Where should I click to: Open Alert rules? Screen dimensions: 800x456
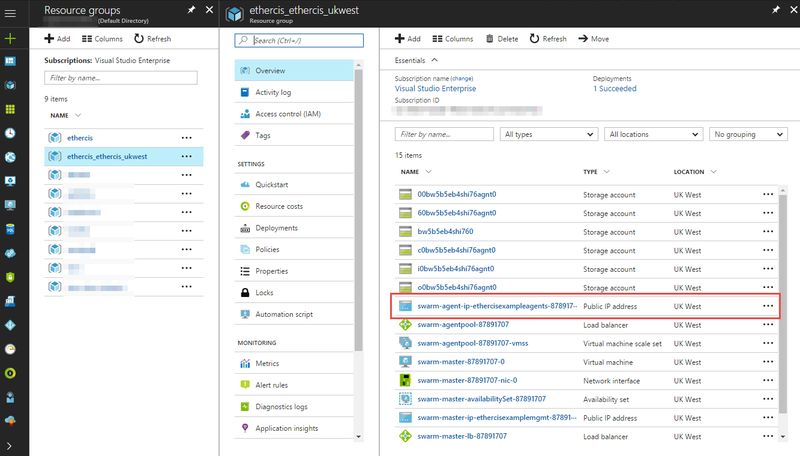coord(294,385)
